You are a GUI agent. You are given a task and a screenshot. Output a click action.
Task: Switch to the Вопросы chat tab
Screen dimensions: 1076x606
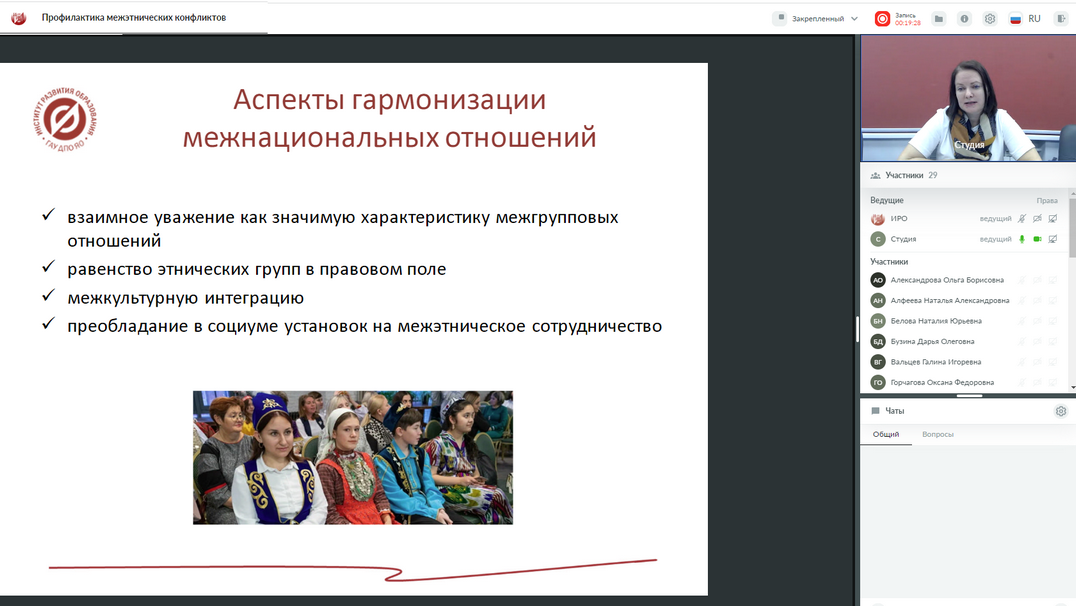[x=937, y=434]
